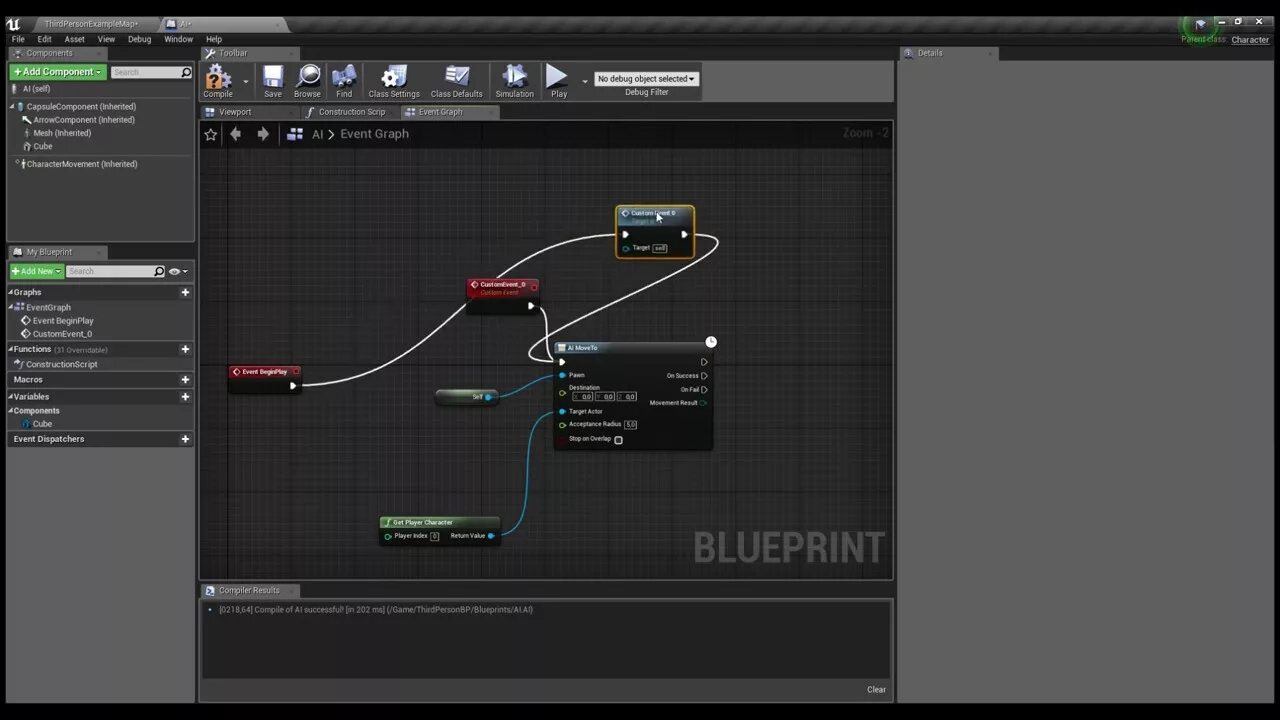Open Add New dropdown in My Blueprint

pos(37,271)
